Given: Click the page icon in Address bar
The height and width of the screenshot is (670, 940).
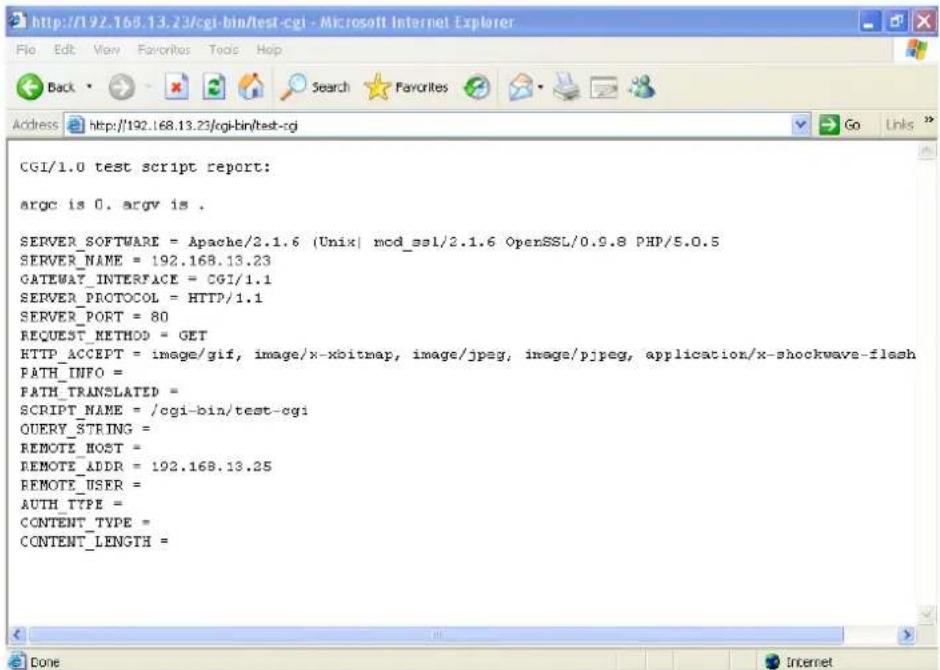Looking at the screenshot, I should [76, 125].
